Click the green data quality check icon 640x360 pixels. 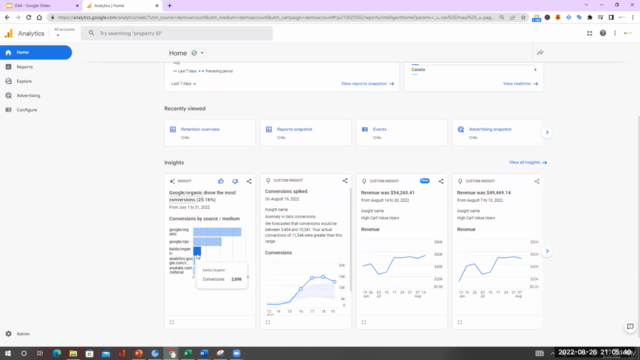pyautogui.click(x=194, y=53)
